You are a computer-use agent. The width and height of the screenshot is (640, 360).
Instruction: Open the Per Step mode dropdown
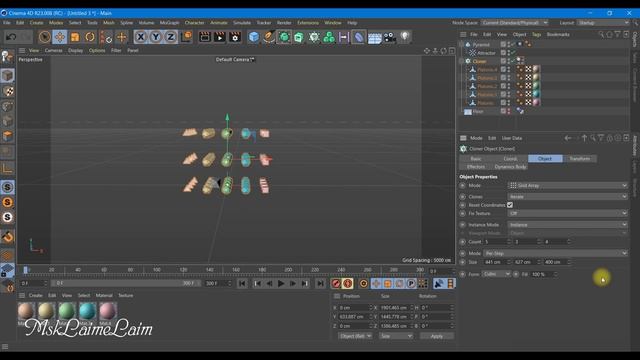pyautogui.click(x=555, y=253)
